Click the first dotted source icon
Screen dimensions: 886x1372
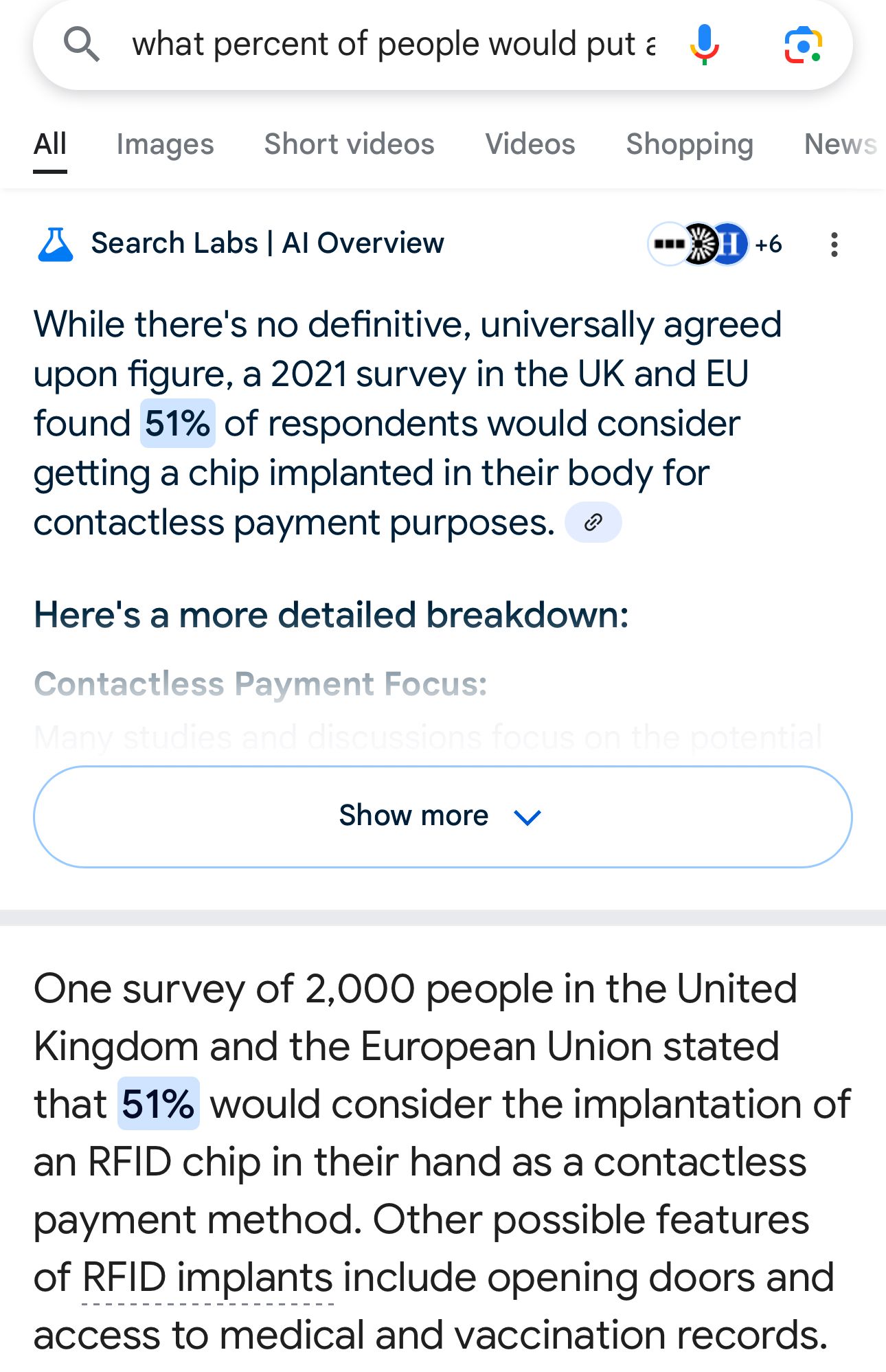coord(667,244)
